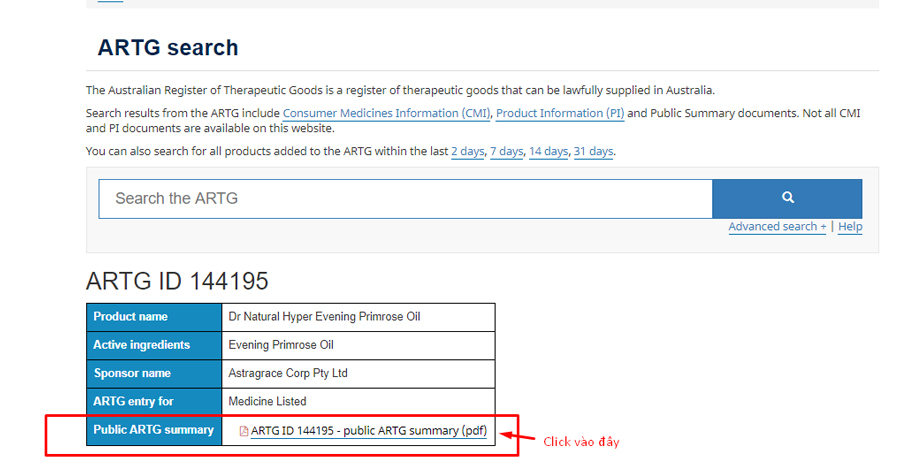This screenshot has width=900, height=473.
Task: Select the ARTG search page heading
Action: tap(168, 48)
